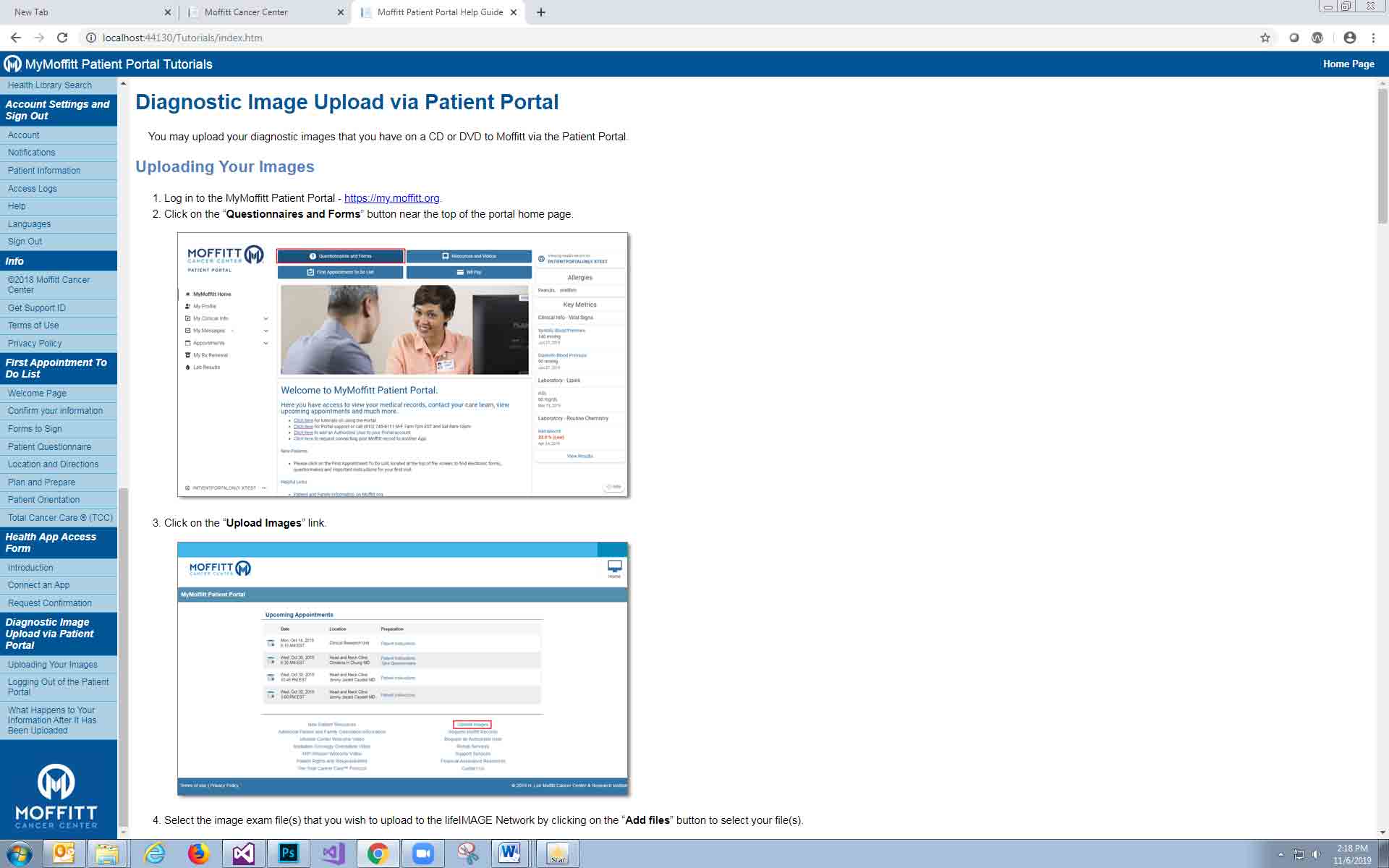Open a new tab with the plus icon

coord(541,12)
